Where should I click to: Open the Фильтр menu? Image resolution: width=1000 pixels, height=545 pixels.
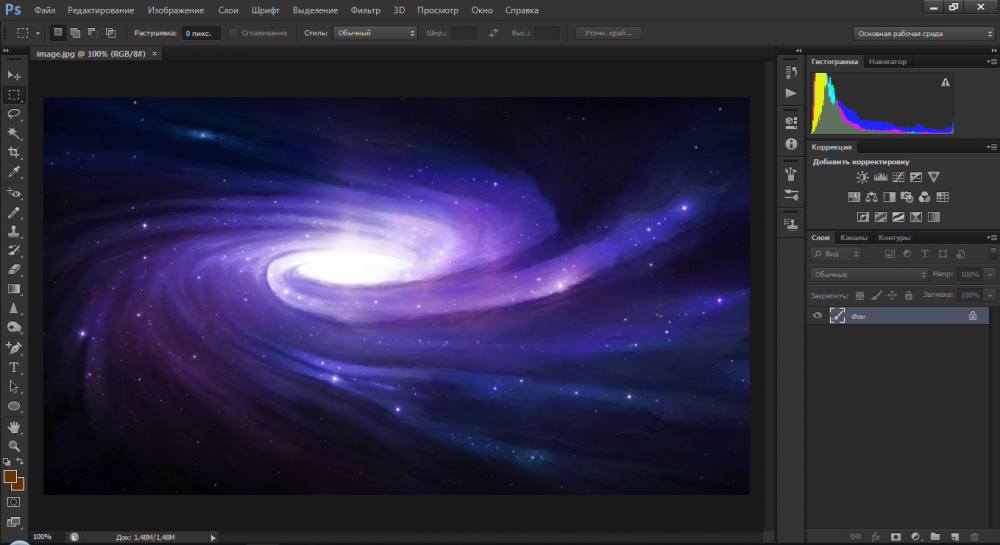click(x=367, y=10)
